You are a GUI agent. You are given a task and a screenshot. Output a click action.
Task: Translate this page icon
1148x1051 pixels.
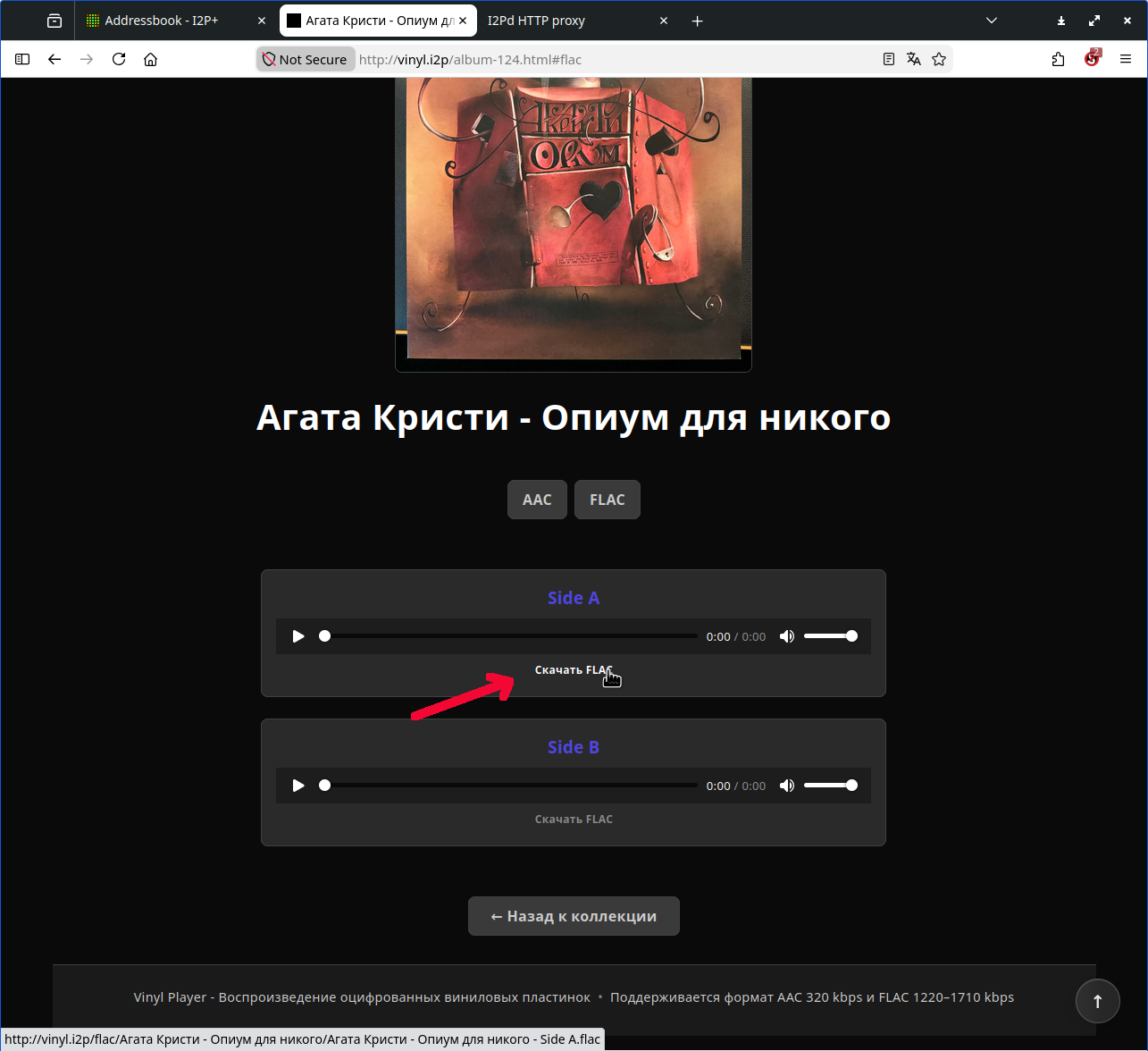(914, 59)
